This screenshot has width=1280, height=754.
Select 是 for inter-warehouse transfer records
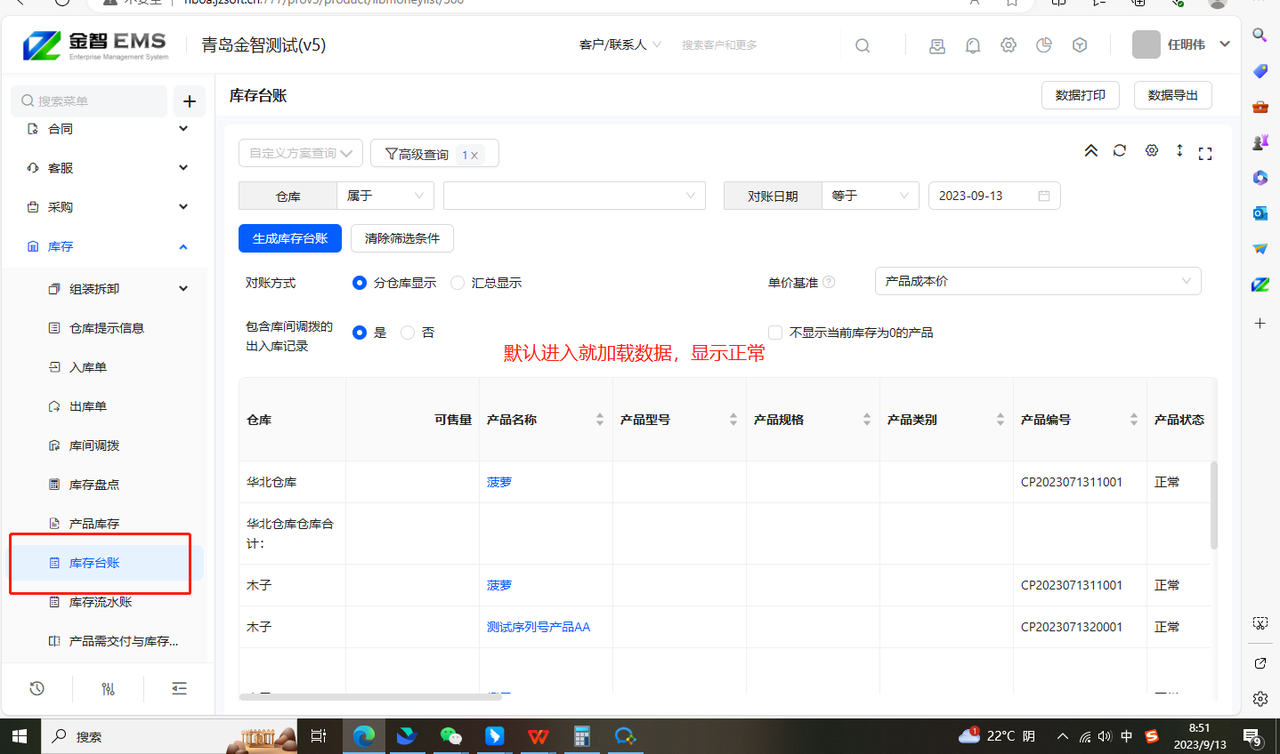pos(360,332)
